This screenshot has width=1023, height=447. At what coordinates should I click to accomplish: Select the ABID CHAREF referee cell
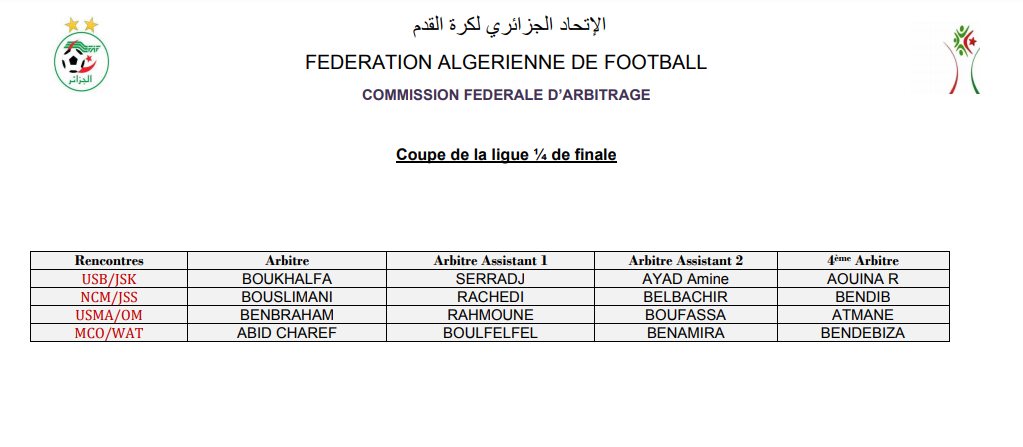(x=286, y=333)
